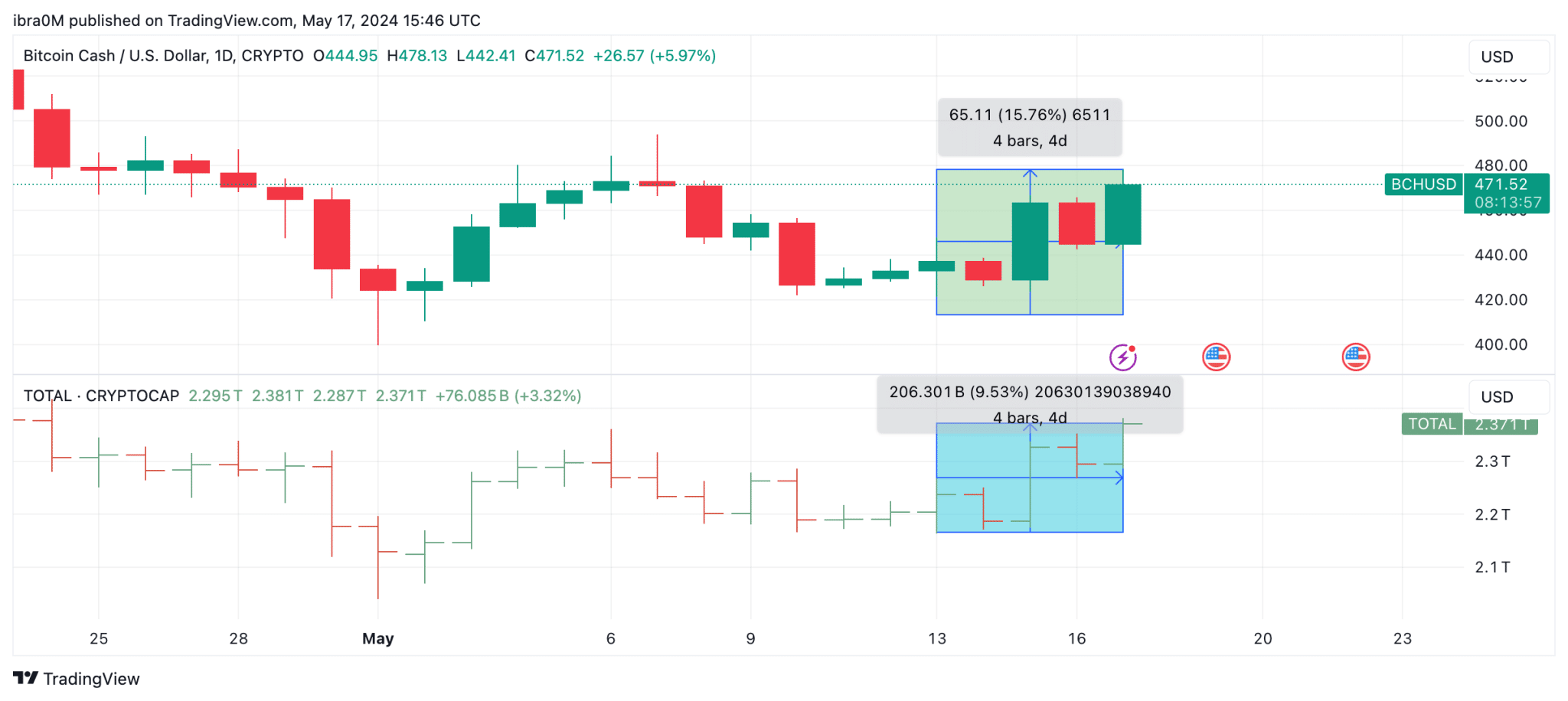Click the 480.00 price axis label
The height and width of the screenshot is (701, 1568).
coord(1501,165)
